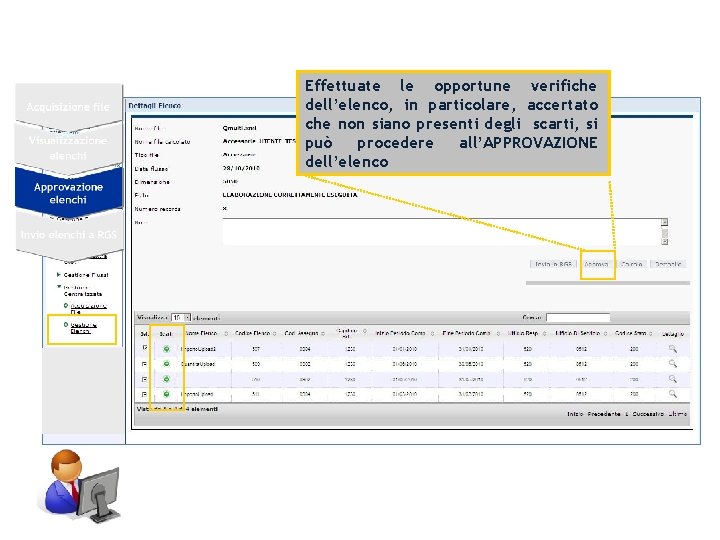Toggle selection checkbox for ImportoUpload2 row
720x540 pixels.
145,349
